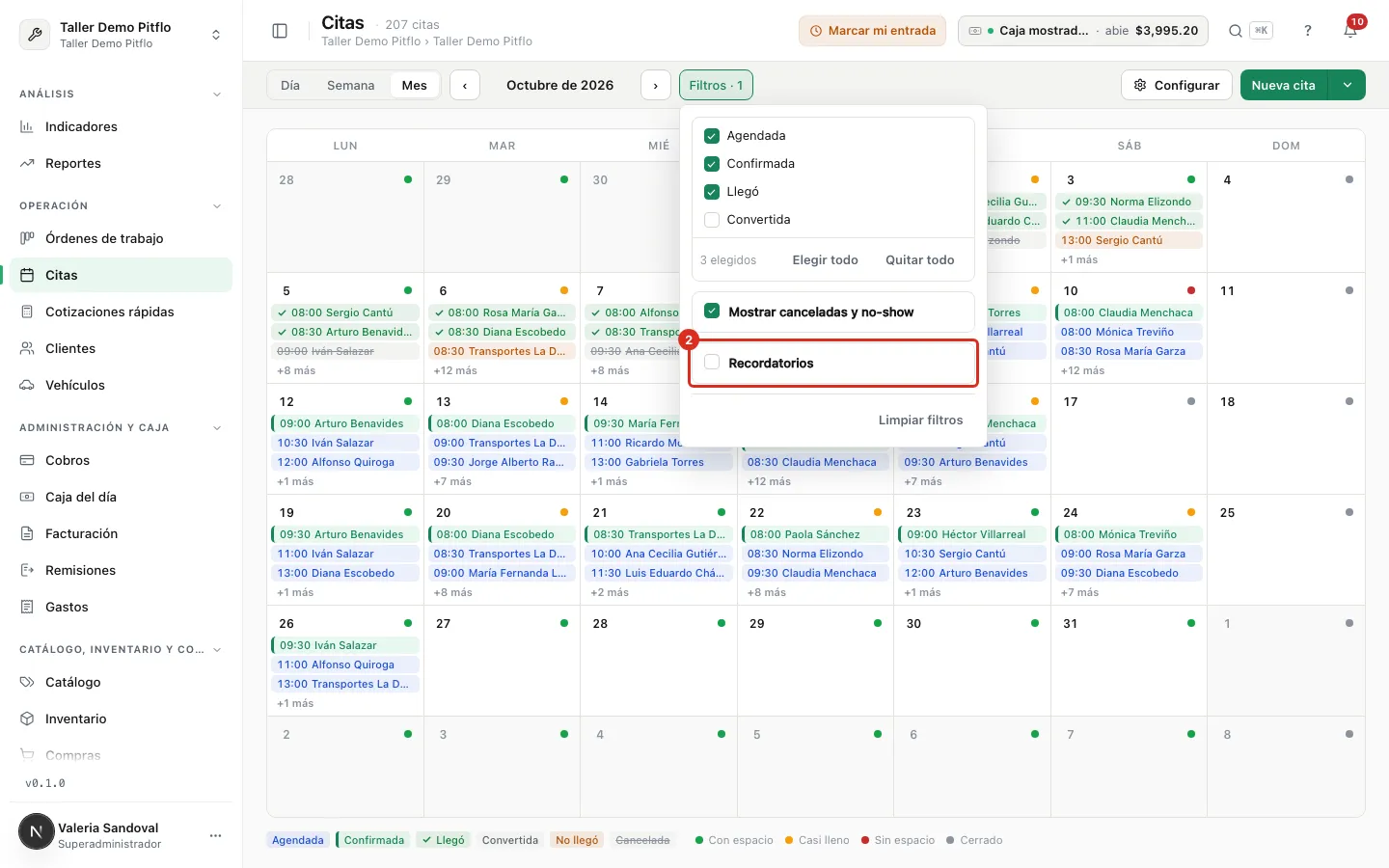The image size is (1389, 868).
Task: Collapse the Análisis sidebar section
Action: pyautogui.click(x=216, y=95)
